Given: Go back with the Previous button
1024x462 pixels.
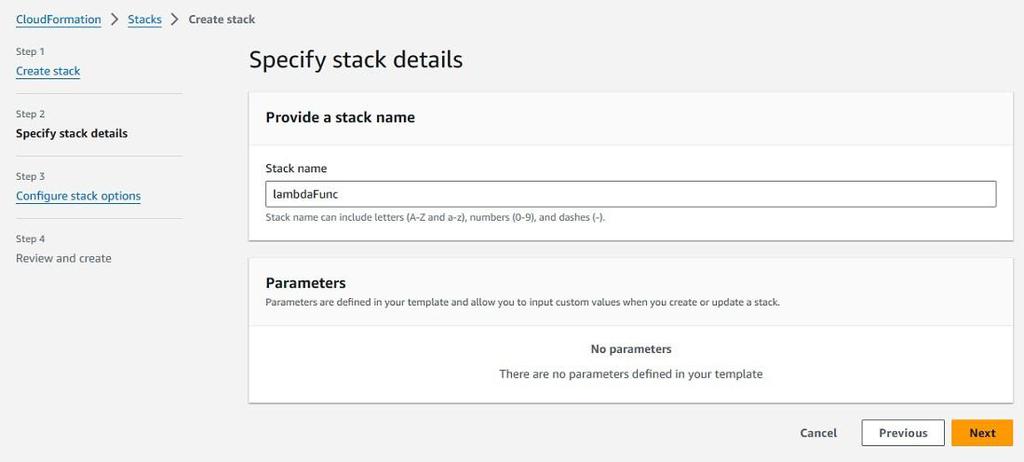Looking at the screenshot, I should 902,433.
